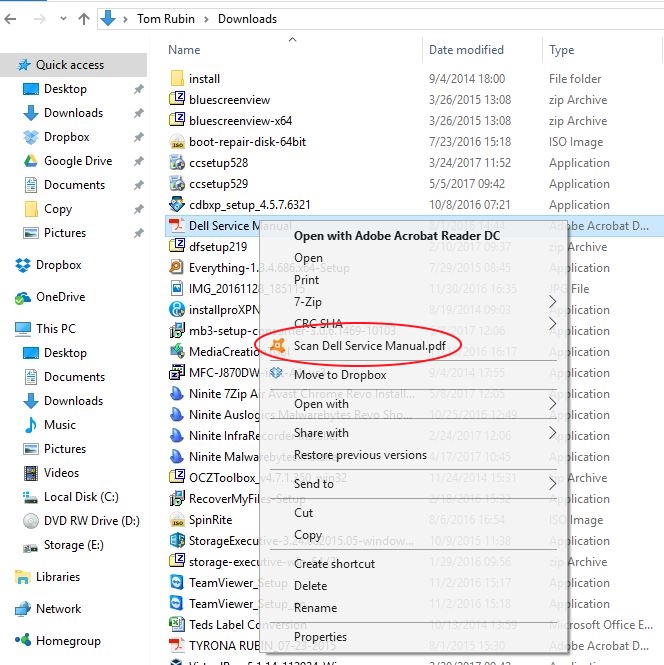Open Music under This PC
664x665 pixels.
click(59, 425)
